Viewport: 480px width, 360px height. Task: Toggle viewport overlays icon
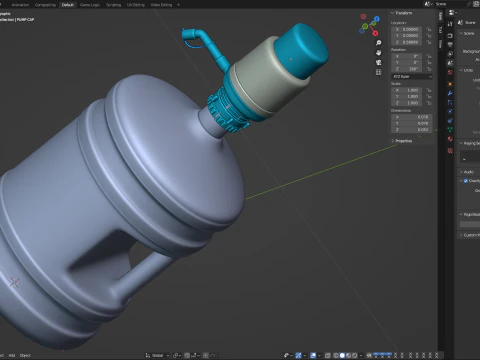[x=313, y=355]
